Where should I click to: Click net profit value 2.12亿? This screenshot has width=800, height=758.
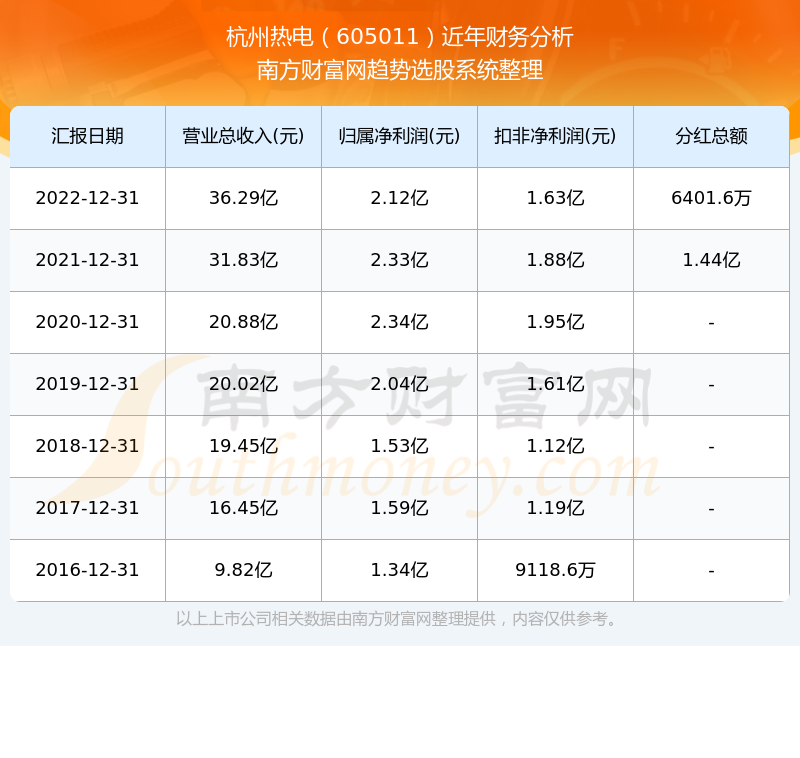pyautogui.click(x=399, y=198)
